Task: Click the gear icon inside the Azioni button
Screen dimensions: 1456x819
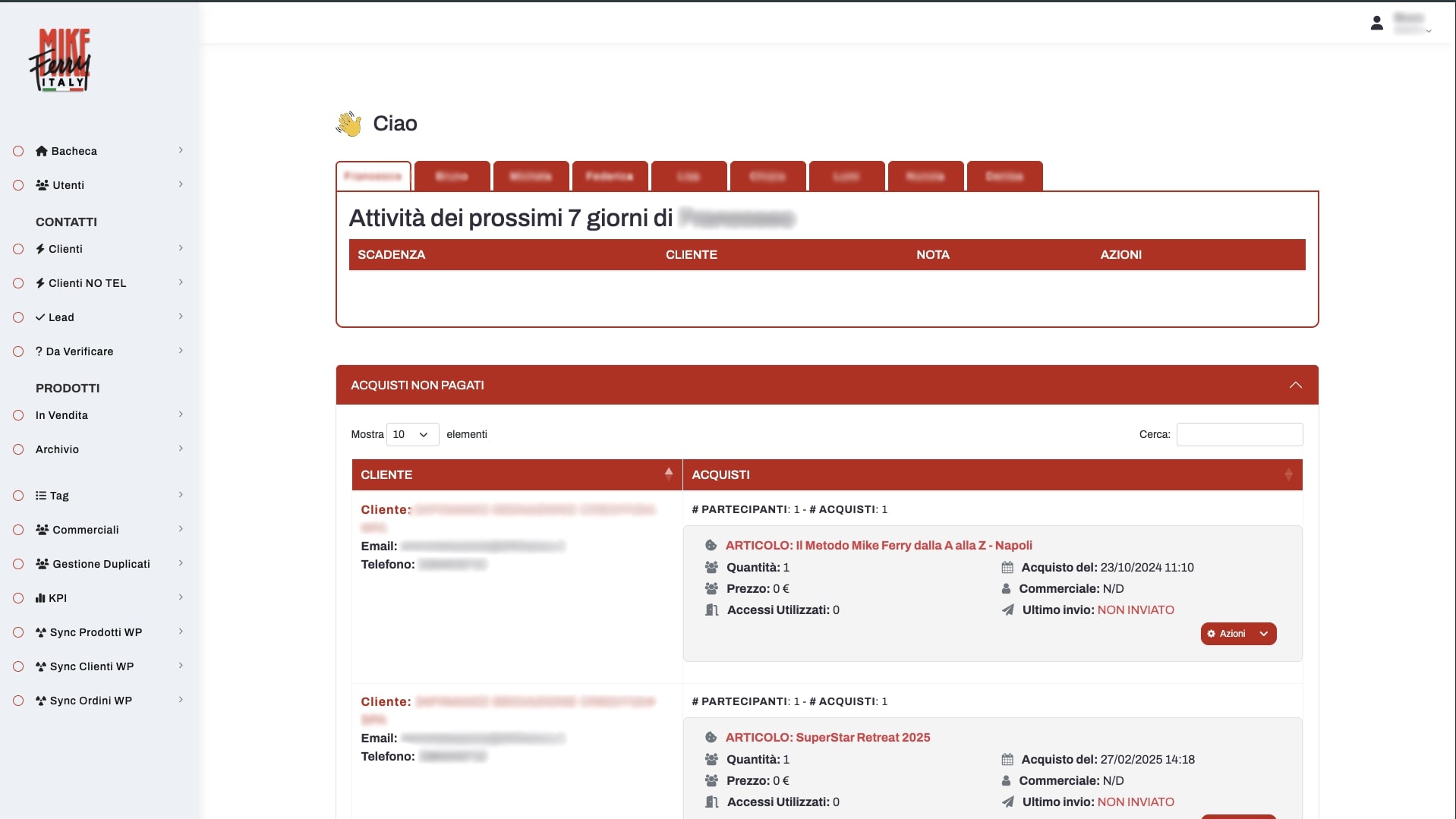Action: 1213,634
